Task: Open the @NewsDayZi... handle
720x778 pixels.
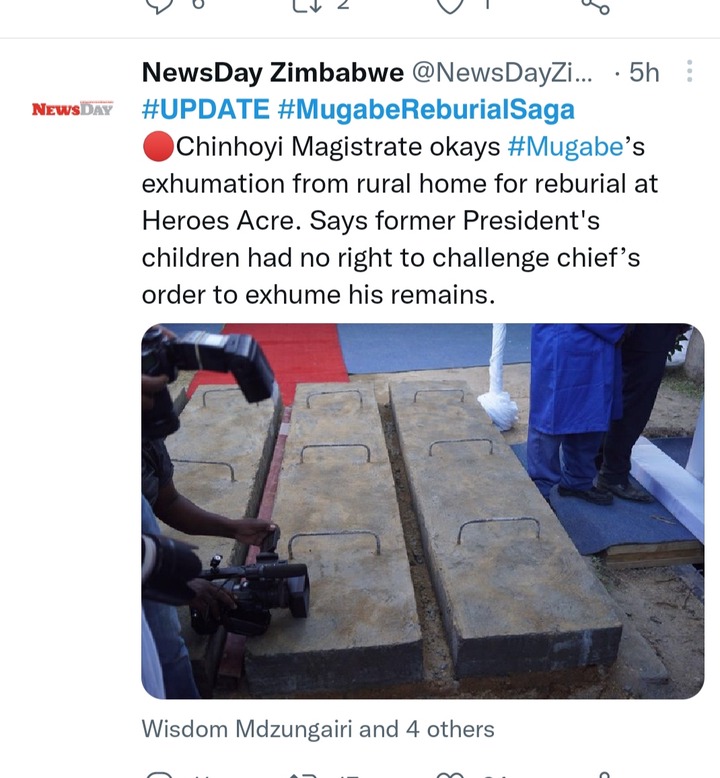Action: tap(502, 72)
